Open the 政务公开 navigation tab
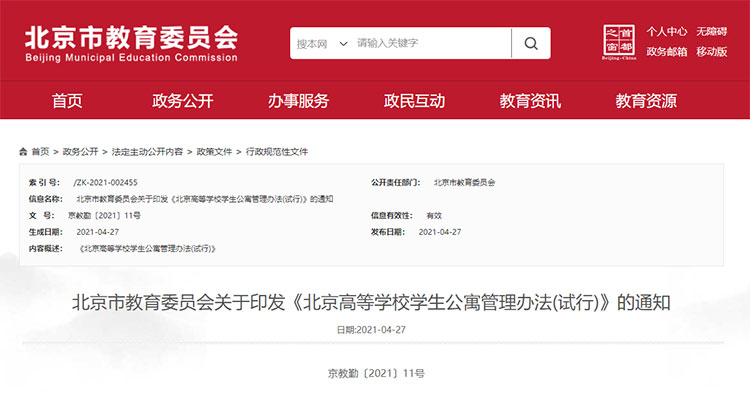The width and height of the screenshot is (750, 394). click(183, 101)
